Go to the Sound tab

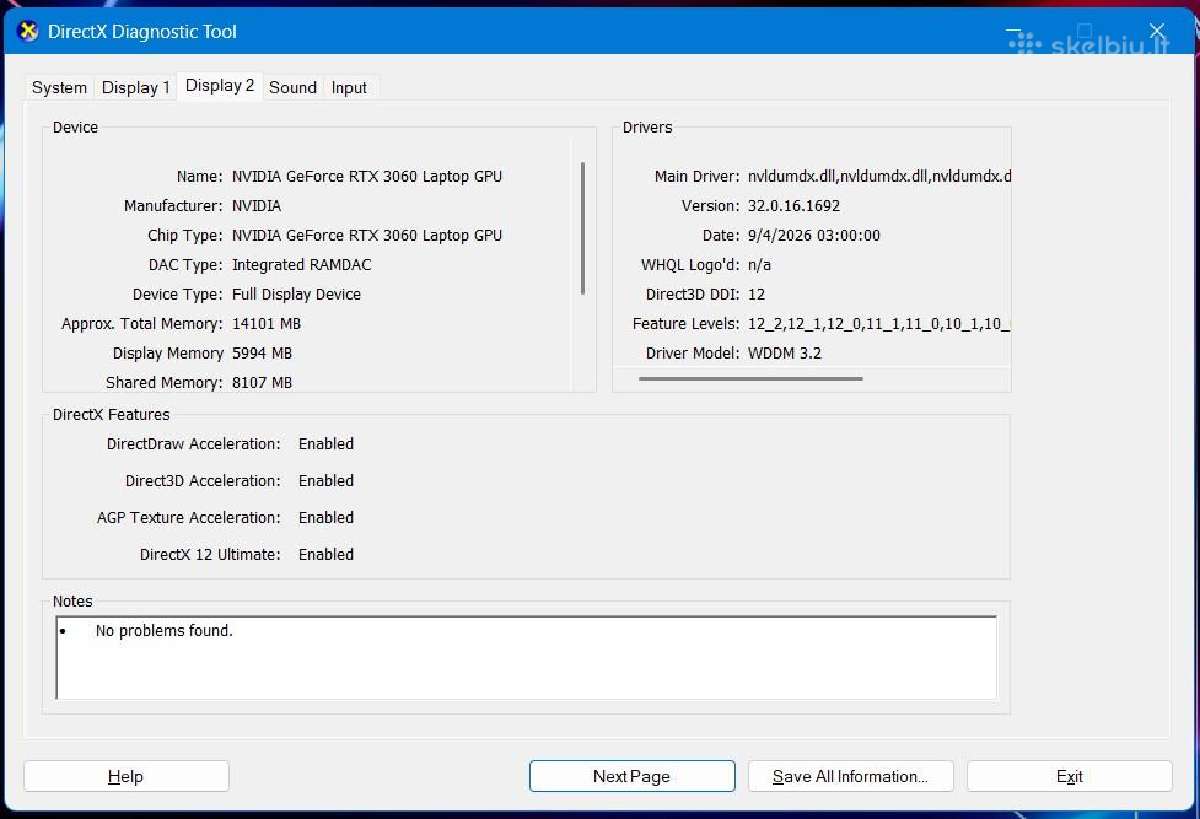tap(293, 87)
